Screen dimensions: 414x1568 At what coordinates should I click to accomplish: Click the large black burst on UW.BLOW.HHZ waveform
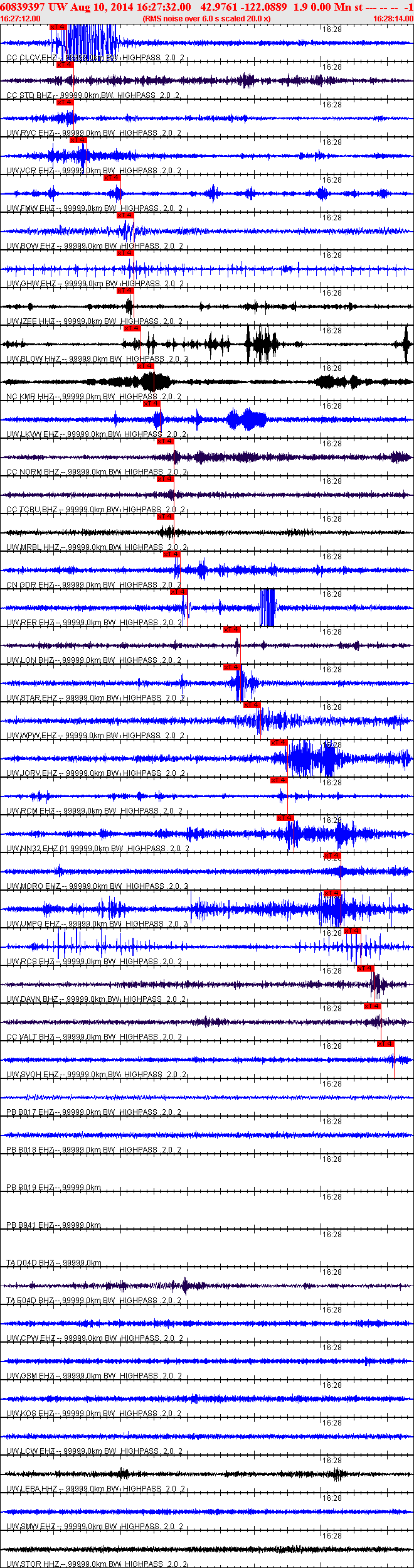[262, 344]
